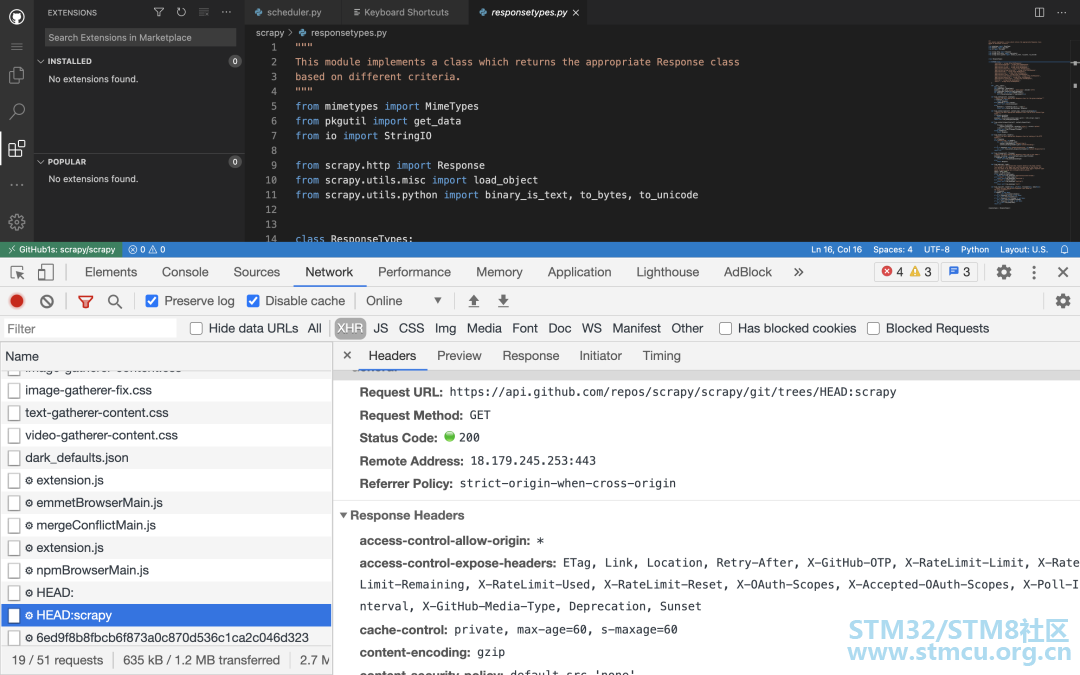
Task: Open Manage gear in activity bar
Action: (x=17, y=222)
